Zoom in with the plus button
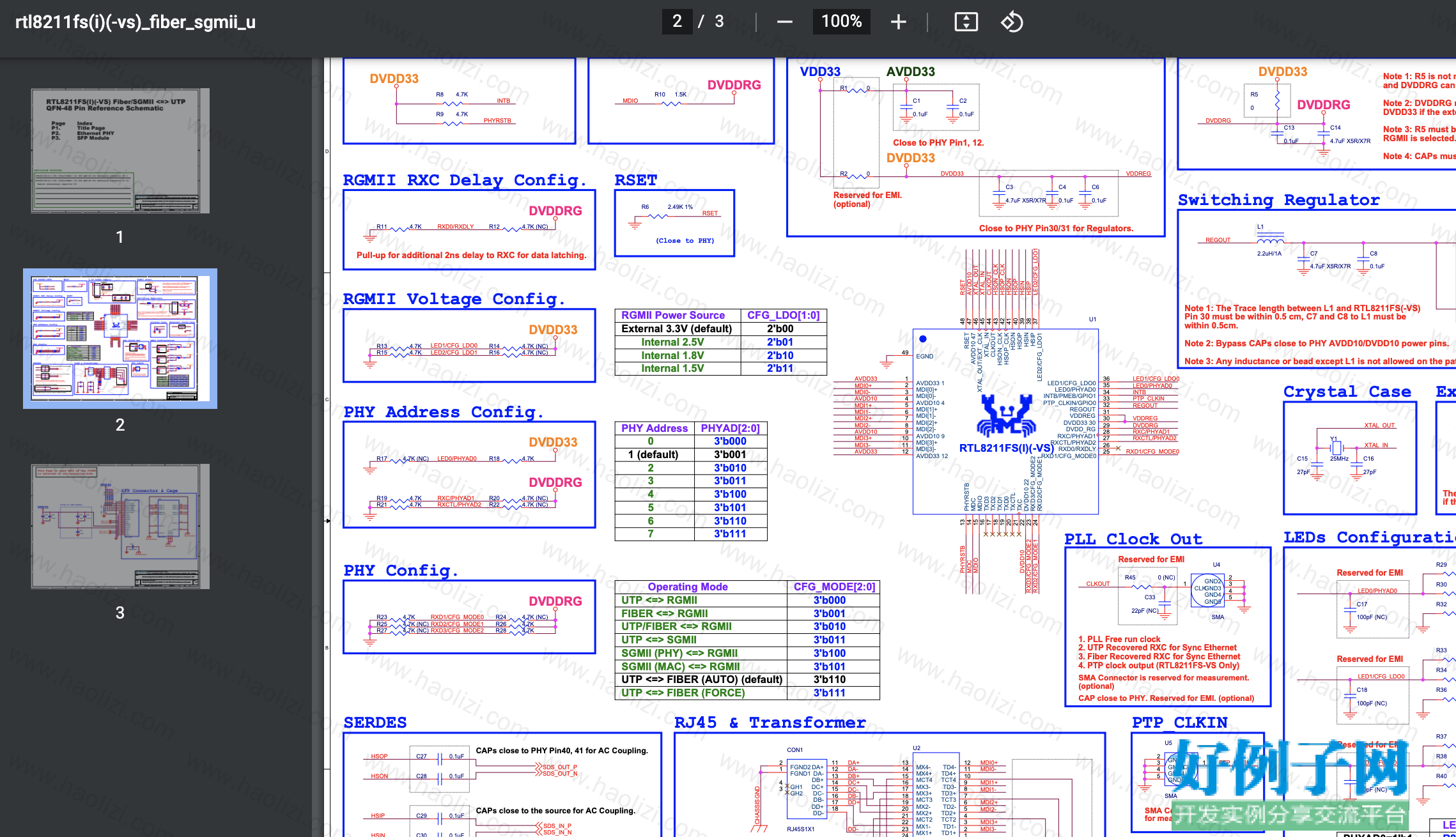 (x=898, y=22)
